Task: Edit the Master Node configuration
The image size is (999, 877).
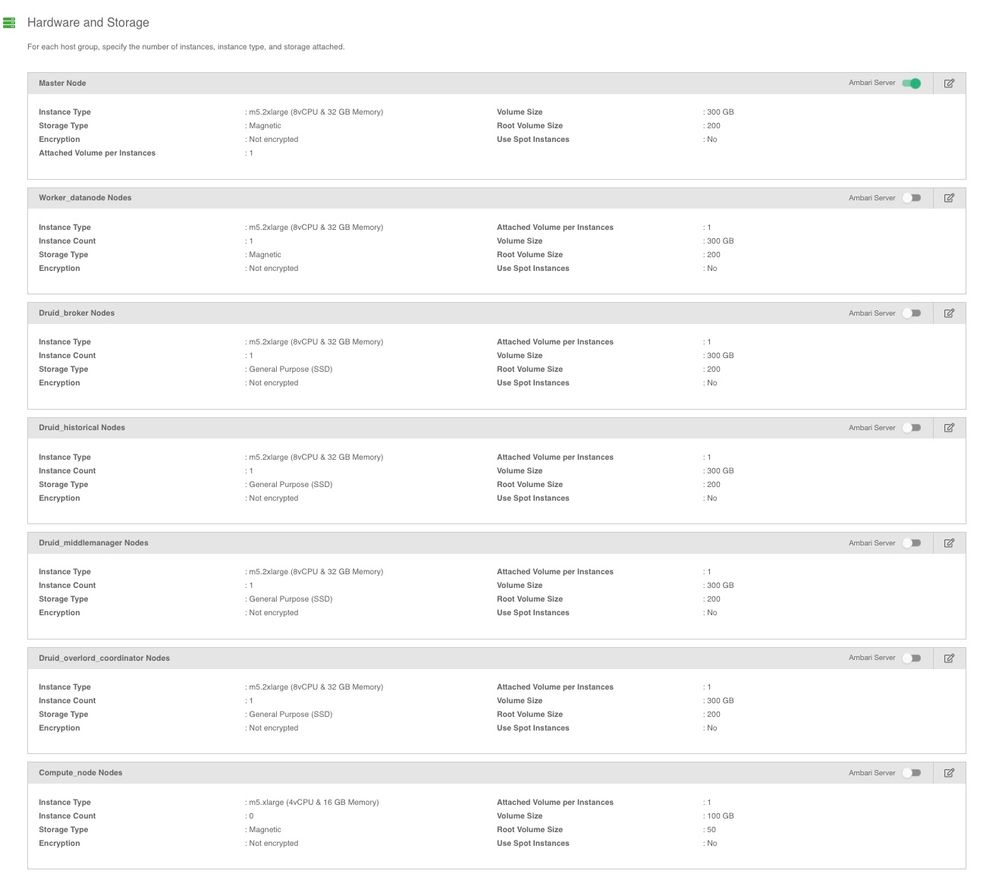Action: click(x=949, y=83)
